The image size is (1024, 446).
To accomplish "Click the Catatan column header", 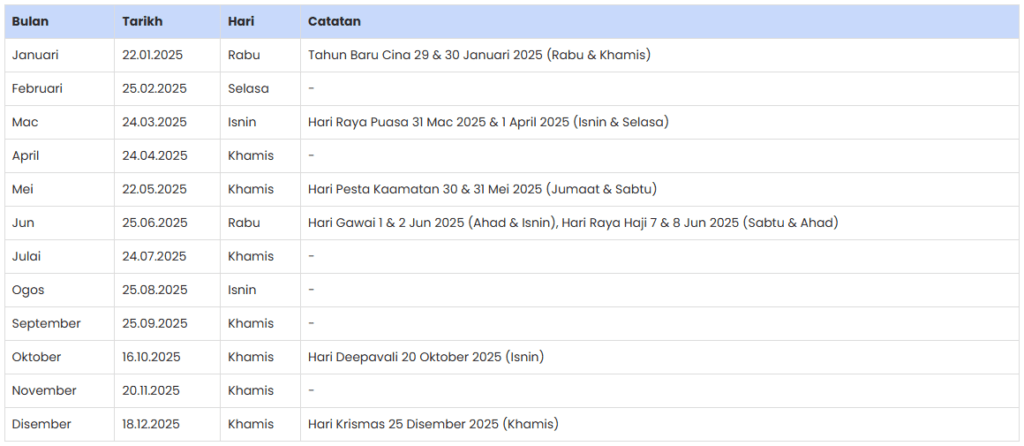I will tap(334, 22).
